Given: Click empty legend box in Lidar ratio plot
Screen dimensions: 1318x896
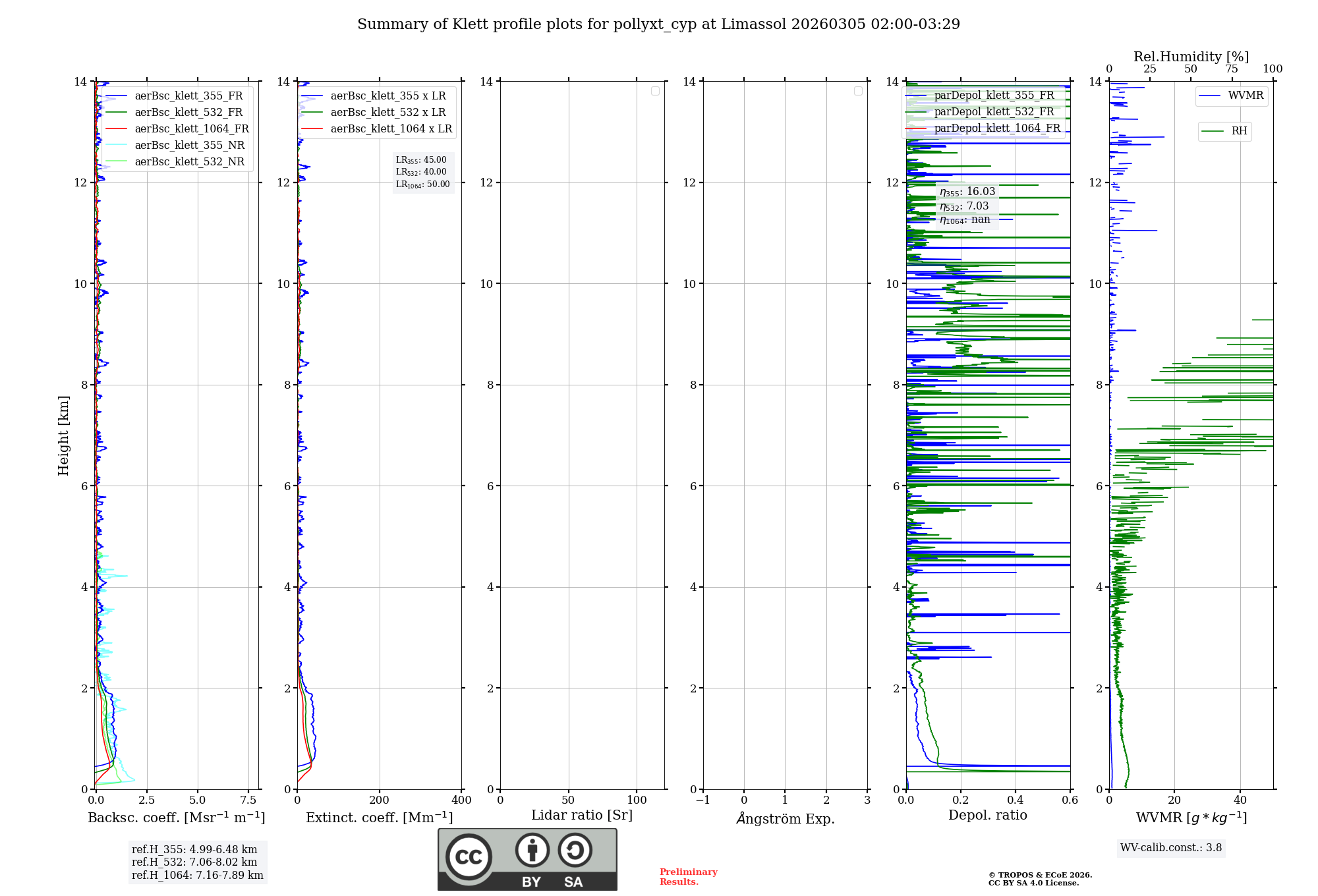Looking at the screenshot, I should (x=655, y=91).
